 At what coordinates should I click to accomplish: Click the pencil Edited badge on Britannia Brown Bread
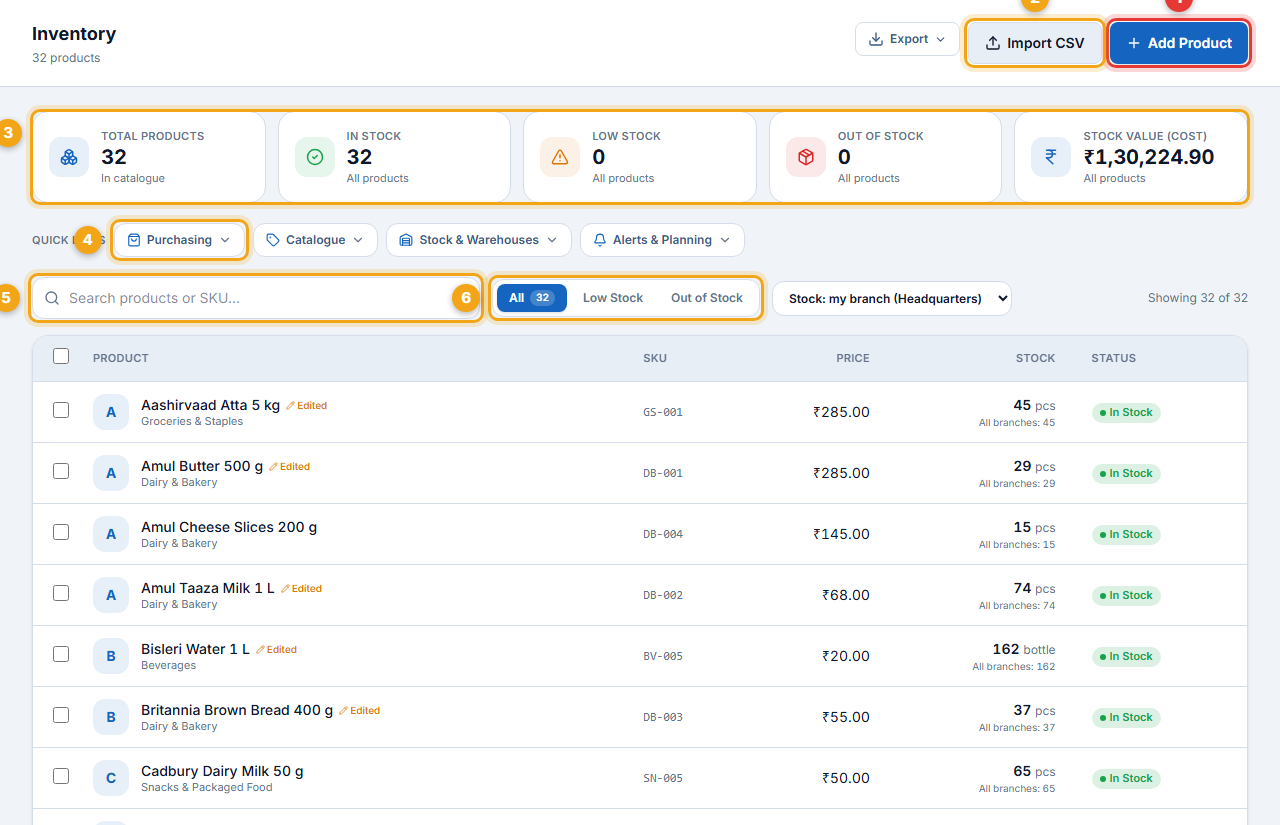(x=360, y=711)
